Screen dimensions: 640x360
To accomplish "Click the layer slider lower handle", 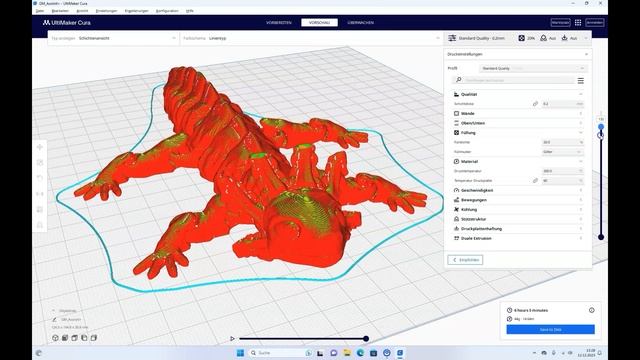I will pos(601,237).
